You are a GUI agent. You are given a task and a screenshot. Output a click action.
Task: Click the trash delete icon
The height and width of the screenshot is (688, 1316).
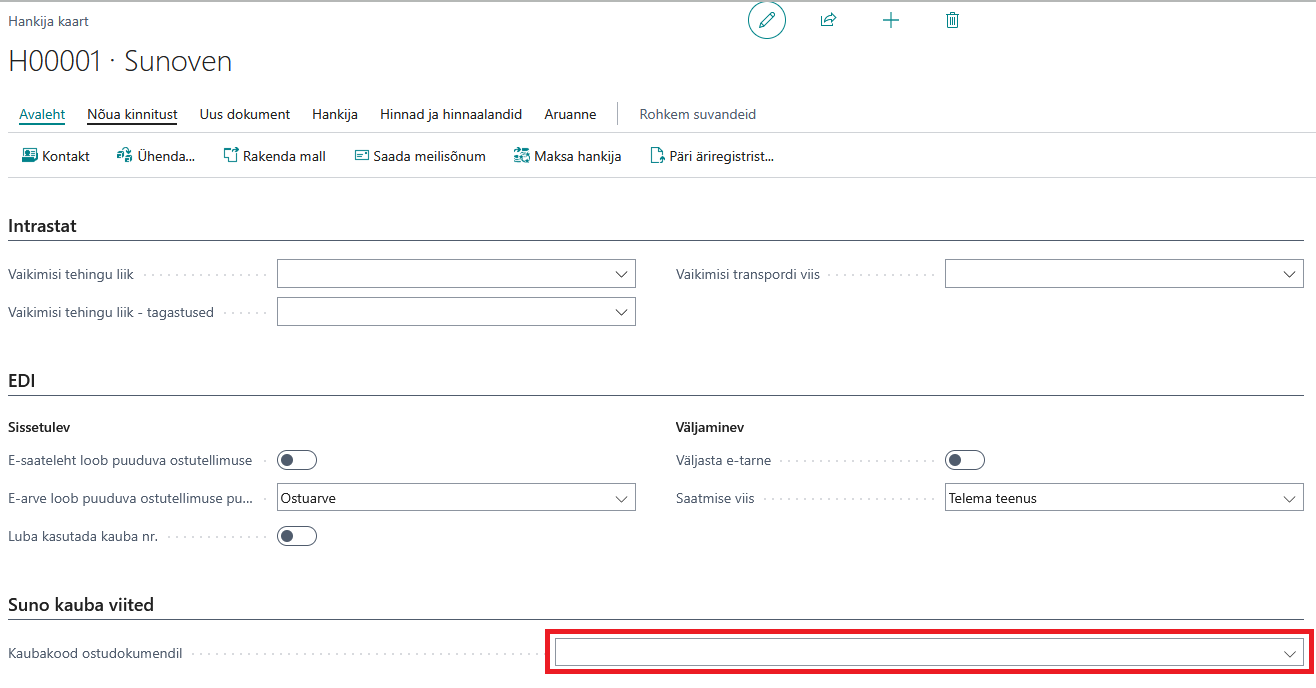click(952, 20)
